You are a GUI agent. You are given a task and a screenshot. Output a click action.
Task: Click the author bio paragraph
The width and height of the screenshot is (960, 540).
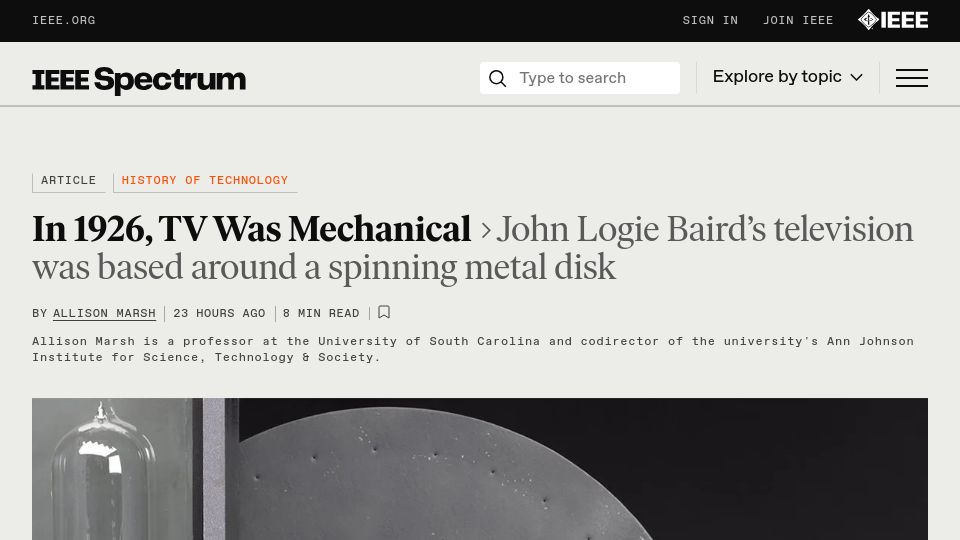click(473, 350)
